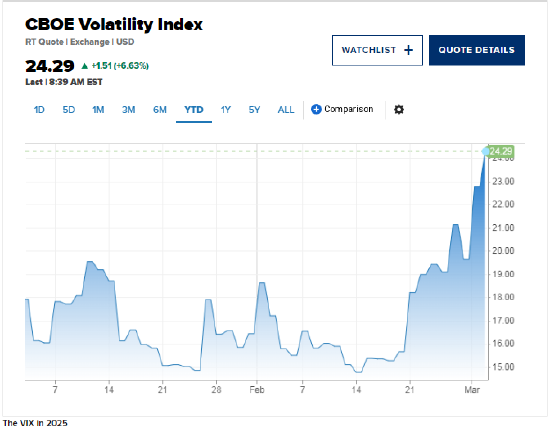The width and height of the screenshot is (550, 432).
Task: Select the 1M range tab
Action: (x=98, y=110)
